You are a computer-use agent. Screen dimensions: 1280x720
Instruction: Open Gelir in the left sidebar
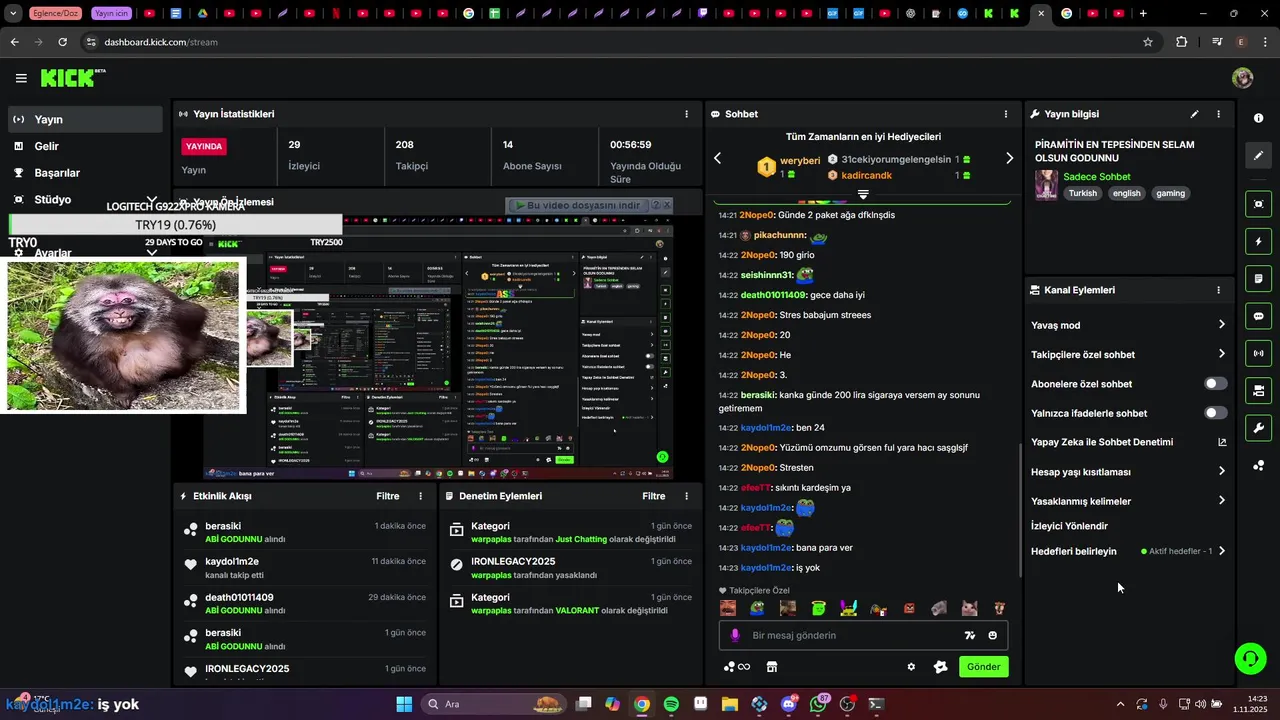pos(85,146)
